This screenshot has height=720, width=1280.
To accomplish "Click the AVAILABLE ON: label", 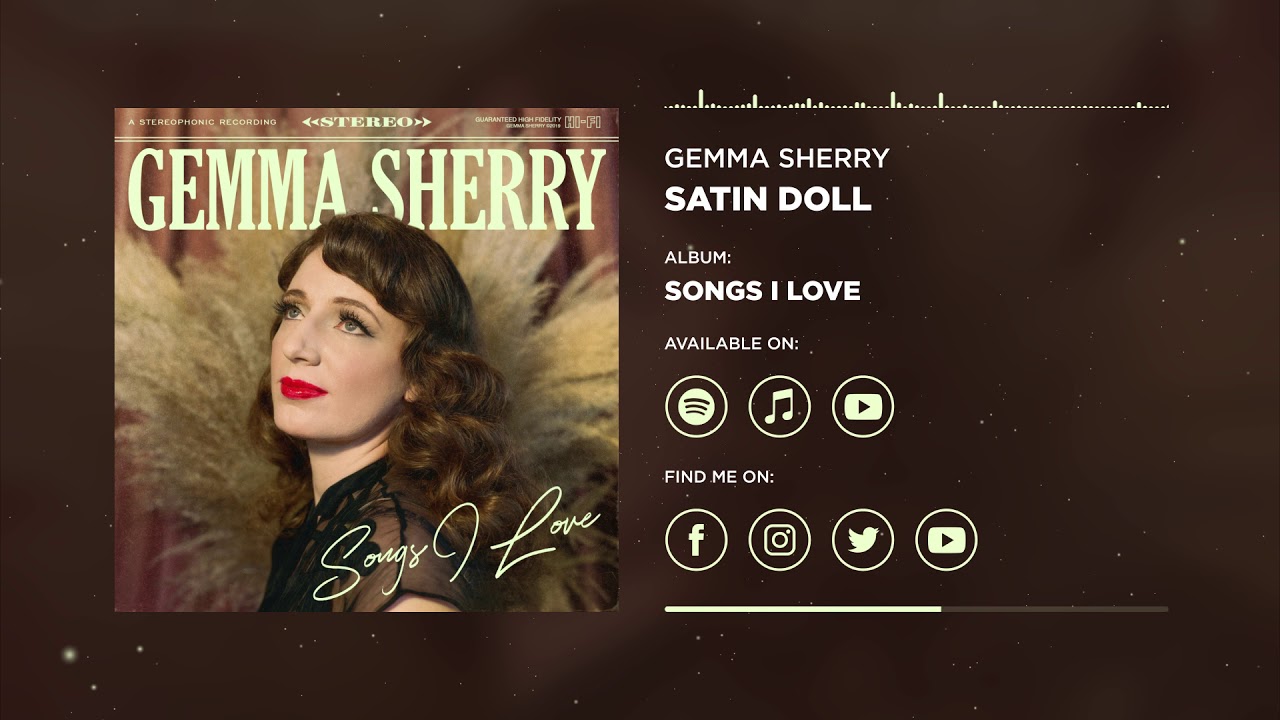I will [x=732, y=344].
